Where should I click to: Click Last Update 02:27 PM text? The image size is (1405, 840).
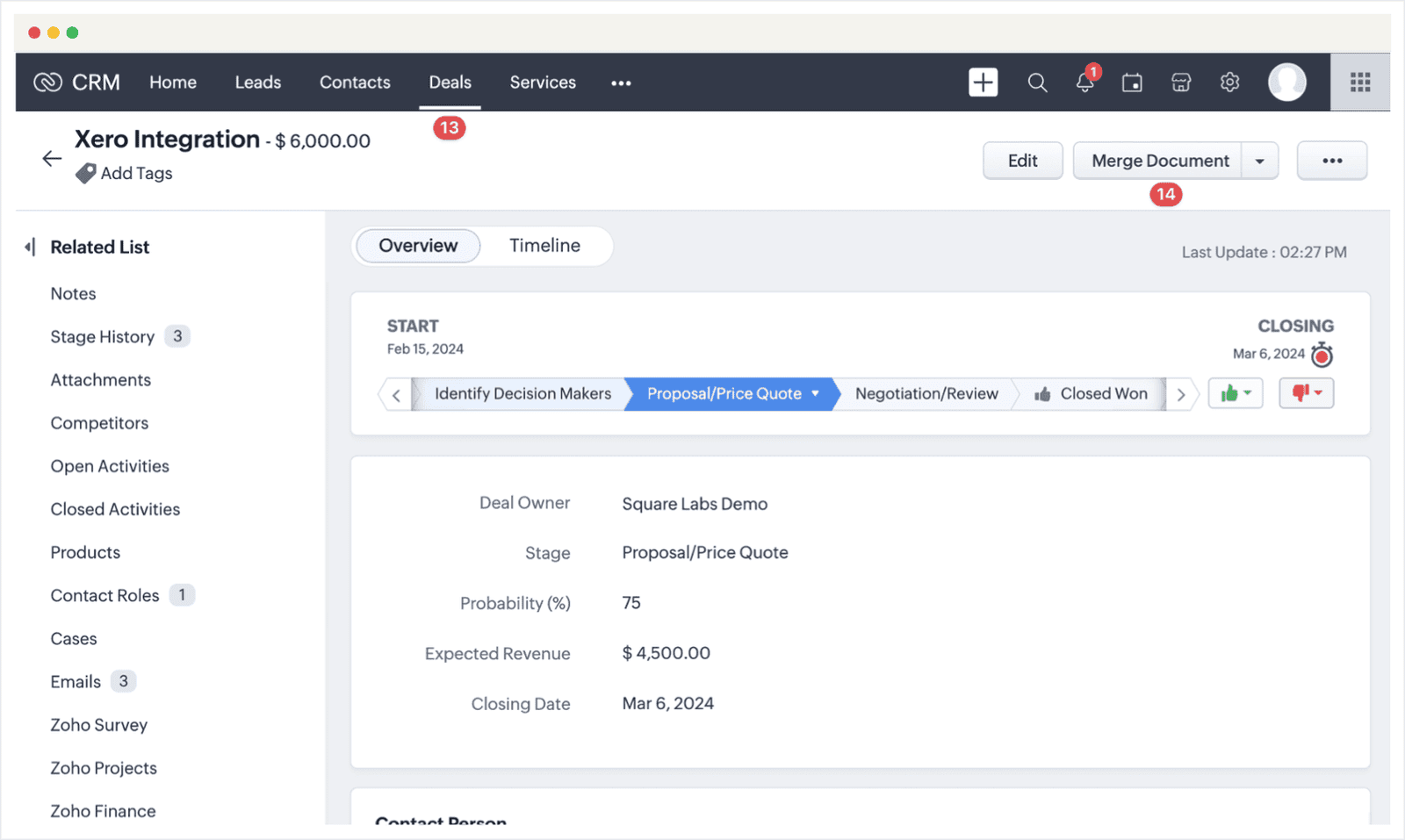[x=1264, y=253]
